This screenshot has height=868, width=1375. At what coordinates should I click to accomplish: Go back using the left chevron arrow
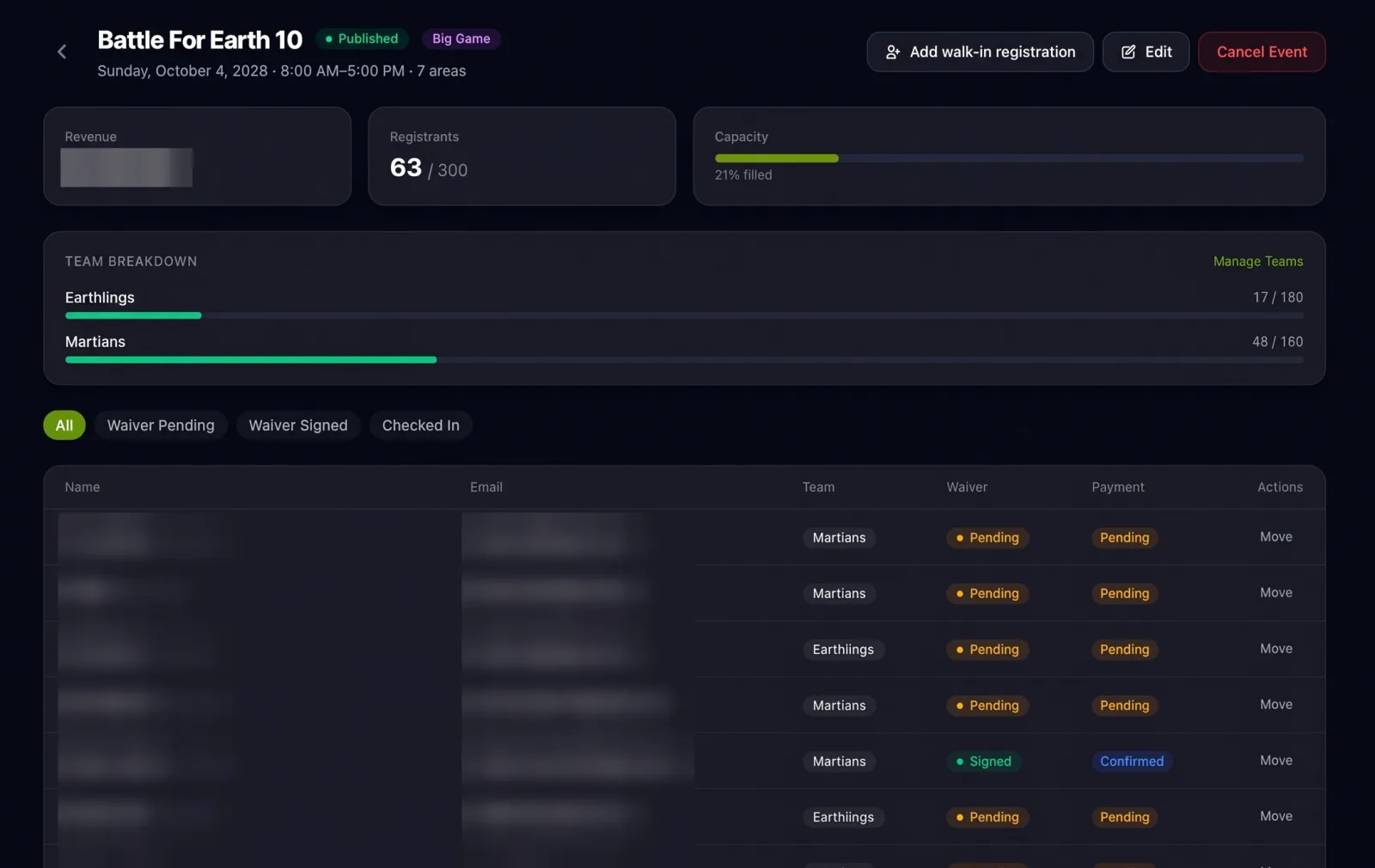coord(62,52)
